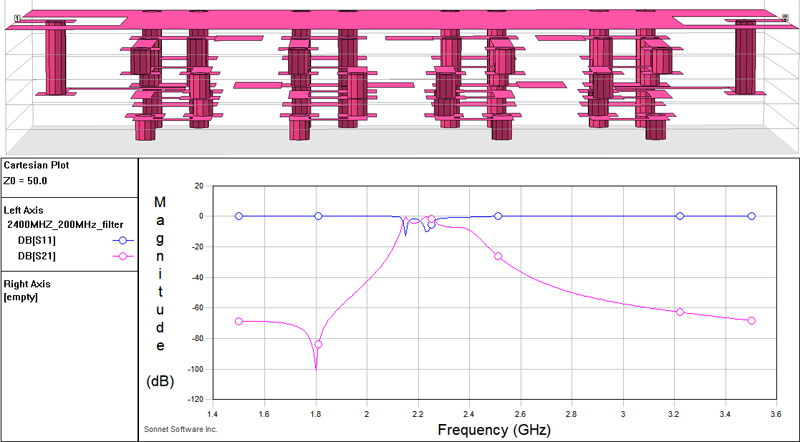Click the port 2 marker on the 3D model

point(785,18)
